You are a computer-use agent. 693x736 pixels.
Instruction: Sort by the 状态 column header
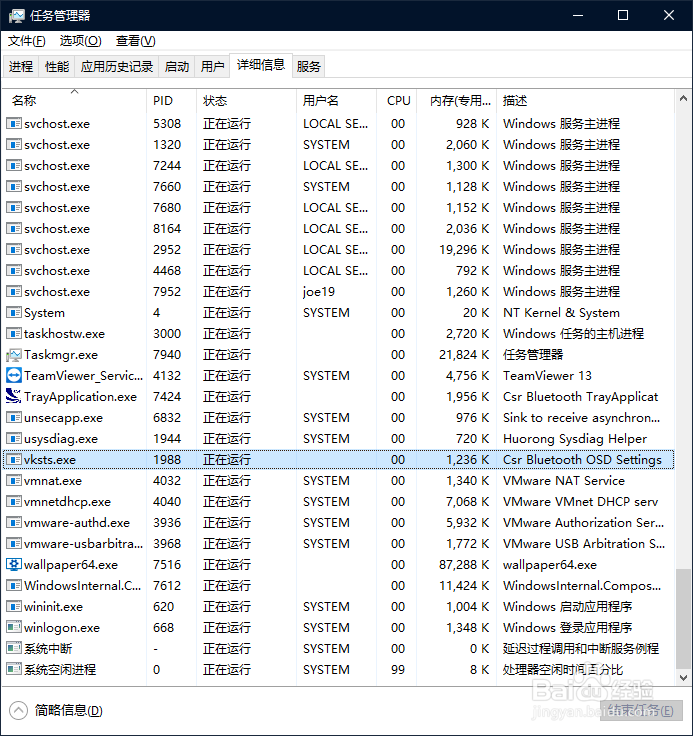point(246,100)
